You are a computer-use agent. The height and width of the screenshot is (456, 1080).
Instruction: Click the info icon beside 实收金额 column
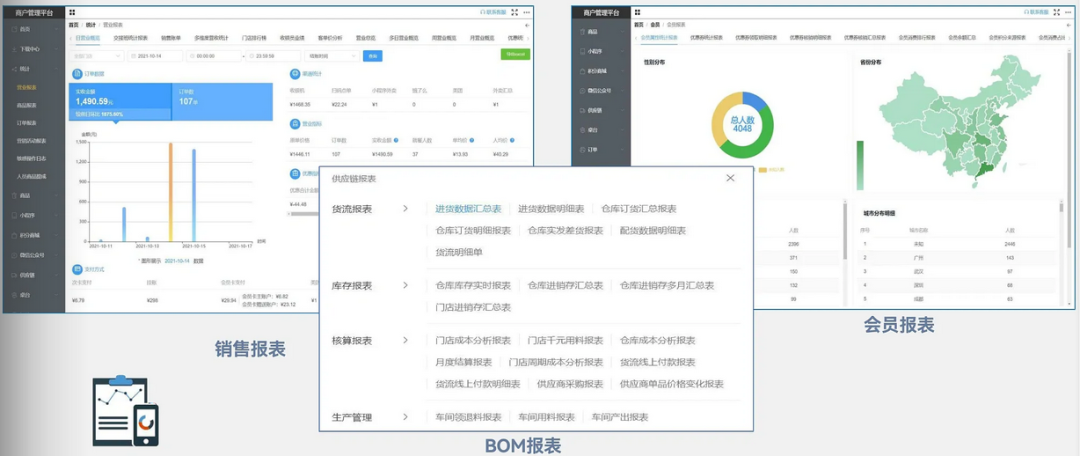(397, 141)
